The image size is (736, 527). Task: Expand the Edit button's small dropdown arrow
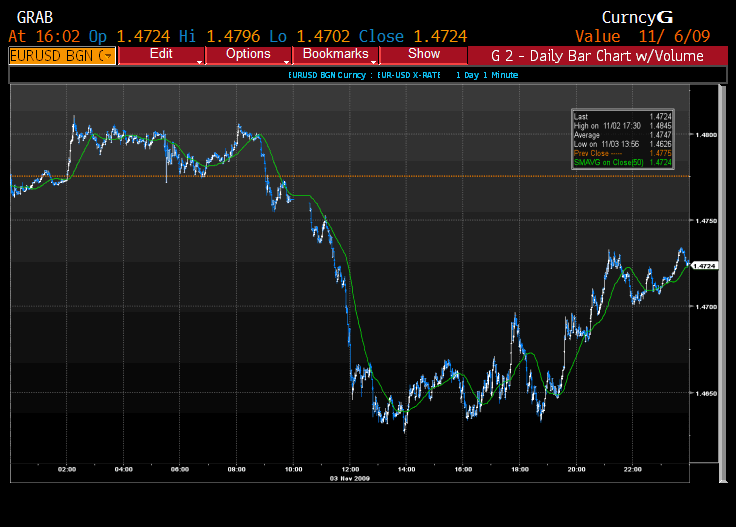(x=201, y=62)
